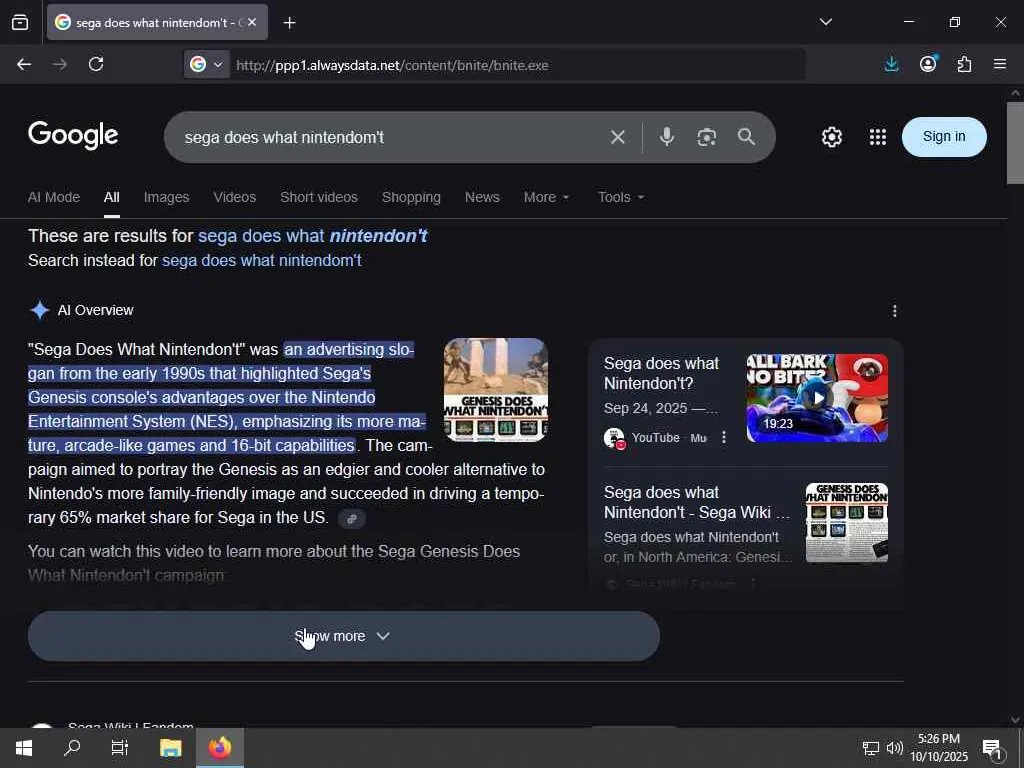This screenshot has width=1024, height=768.
Task: Open Google quick settings gear
Action: click(x=831, y=137)
